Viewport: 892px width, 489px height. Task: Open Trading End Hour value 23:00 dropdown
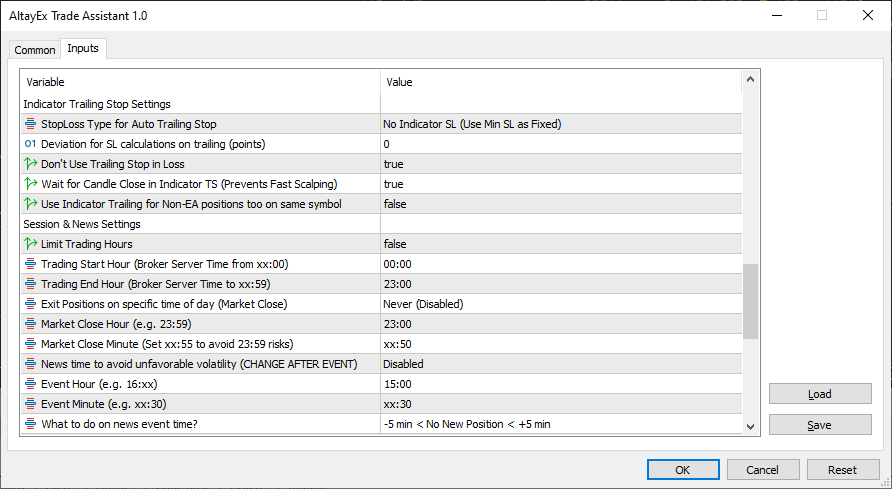(561, 284)
